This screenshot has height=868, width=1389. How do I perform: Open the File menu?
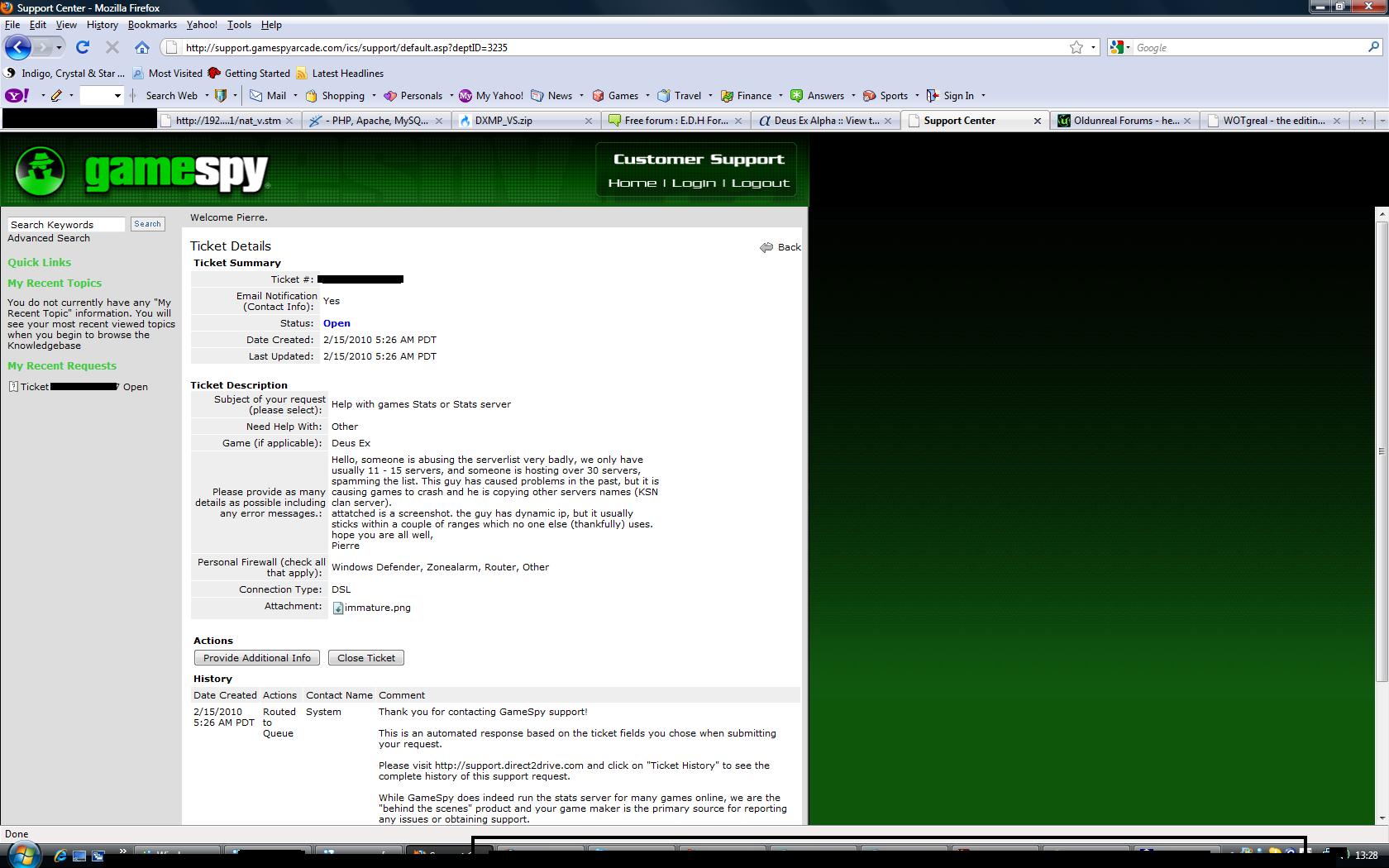pyautogui.click(x=12, y=25)
